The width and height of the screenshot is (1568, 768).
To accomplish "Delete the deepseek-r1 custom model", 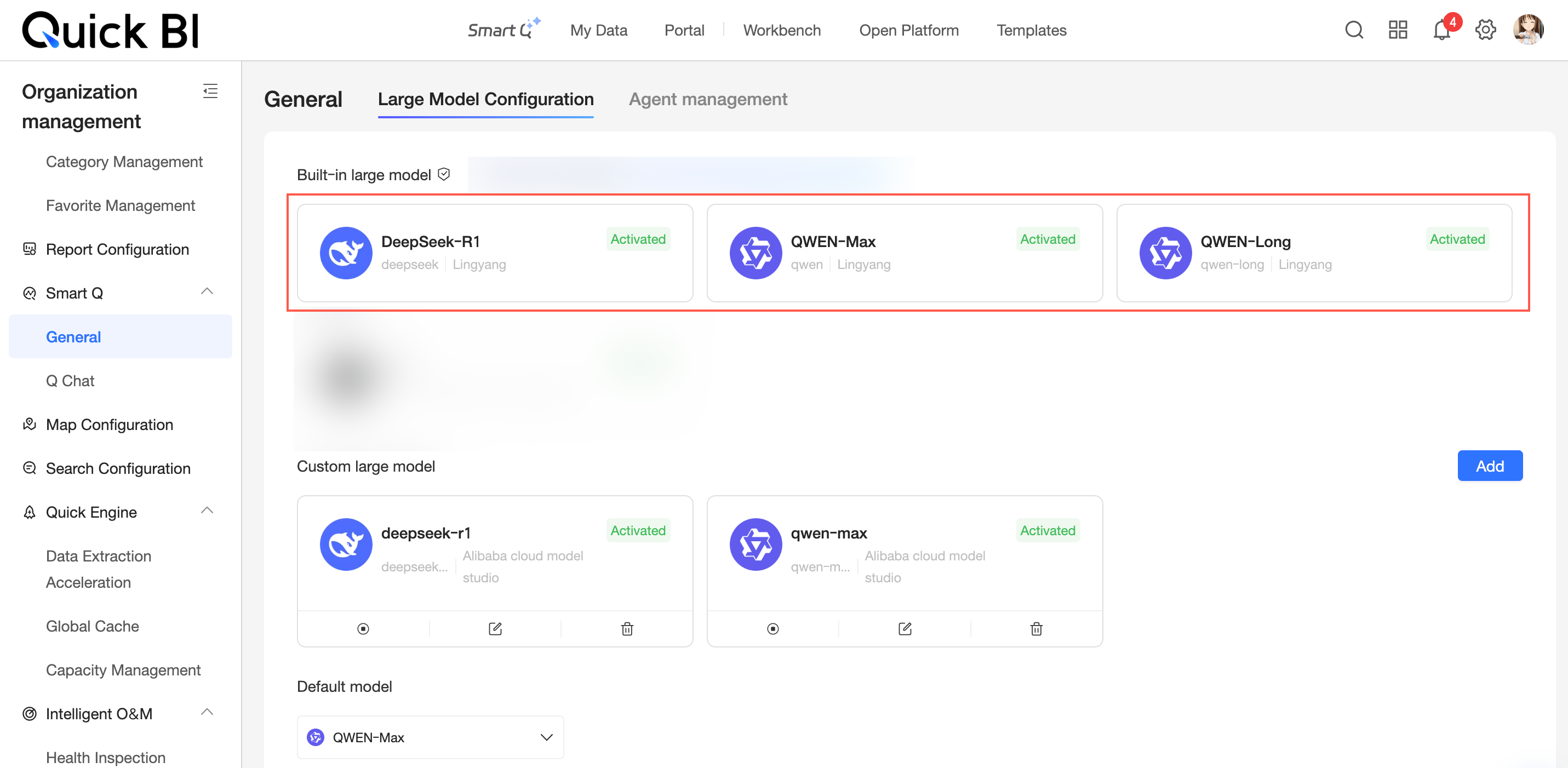I will pyautogui.click(x=627, y=629).
